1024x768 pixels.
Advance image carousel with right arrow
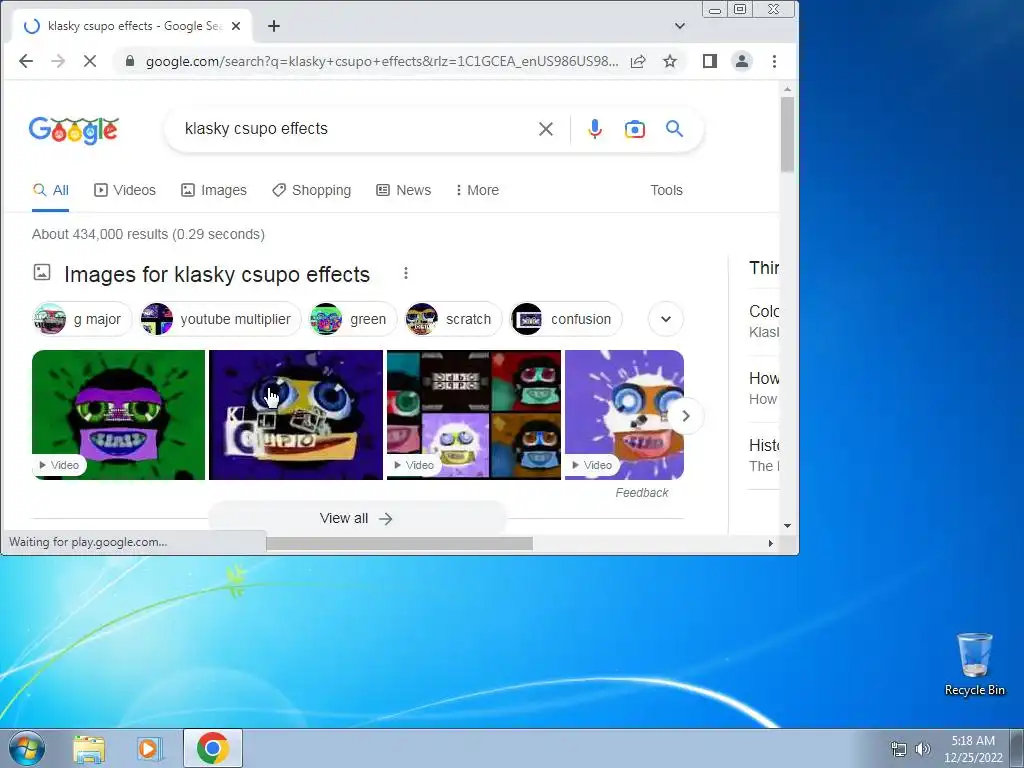686,416
